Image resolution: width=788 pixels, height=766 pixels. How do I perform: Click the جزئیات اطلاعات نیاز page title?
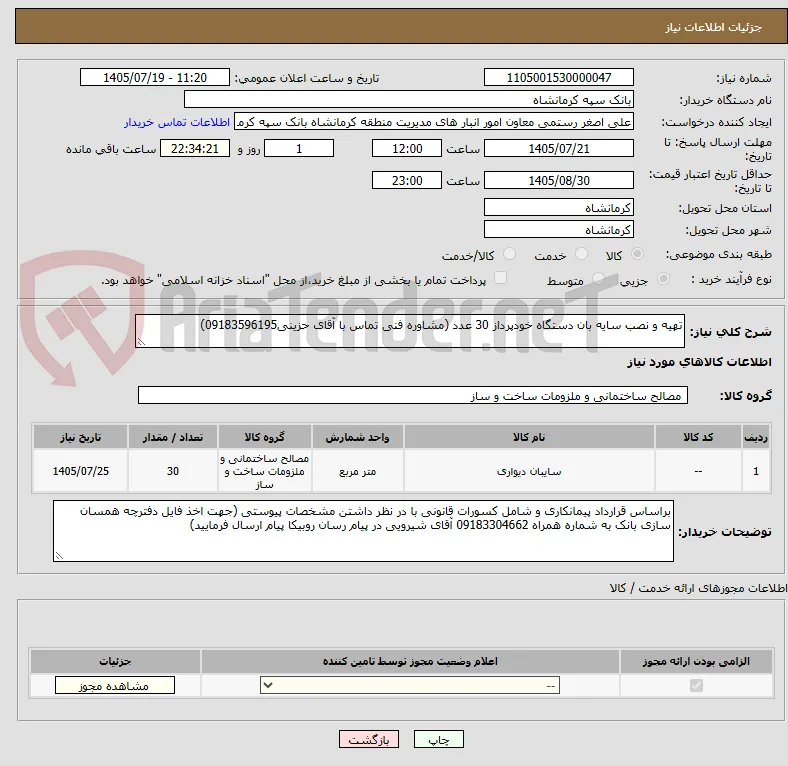pyautogui.click(x=714, y=27)
